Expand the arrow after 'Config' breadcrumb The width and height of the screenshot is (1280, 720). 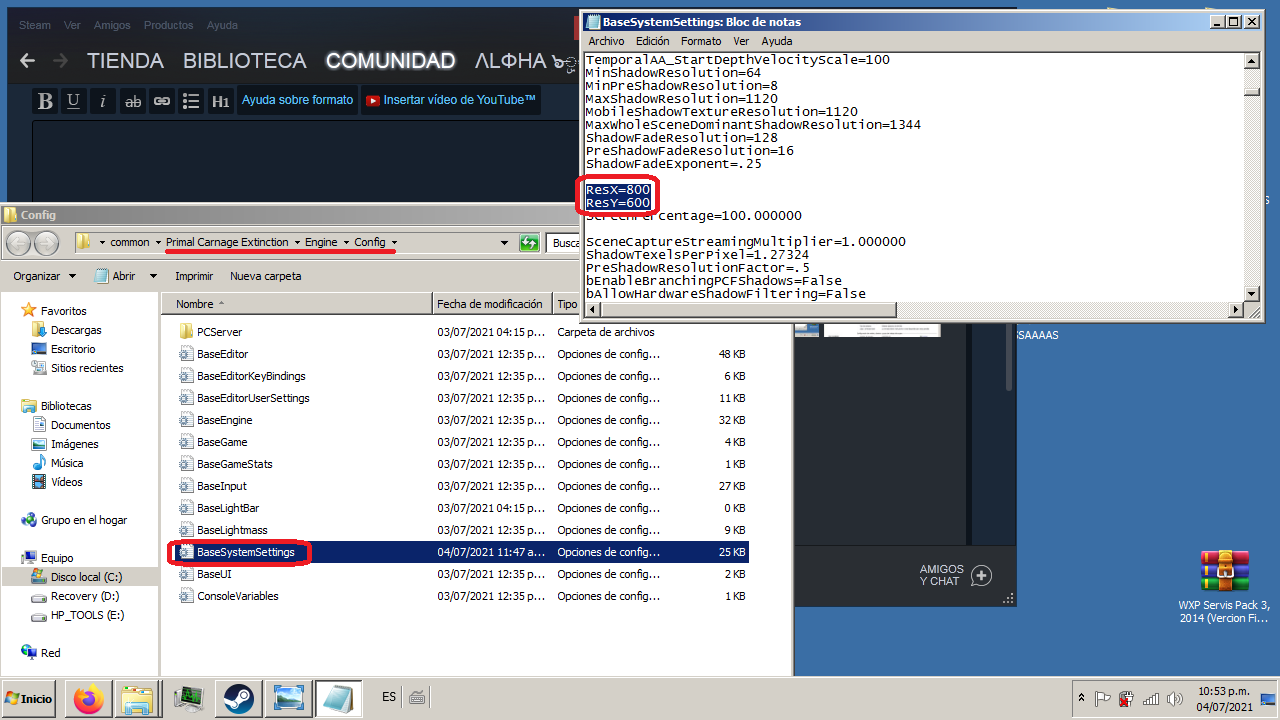[x=394, y=242]
